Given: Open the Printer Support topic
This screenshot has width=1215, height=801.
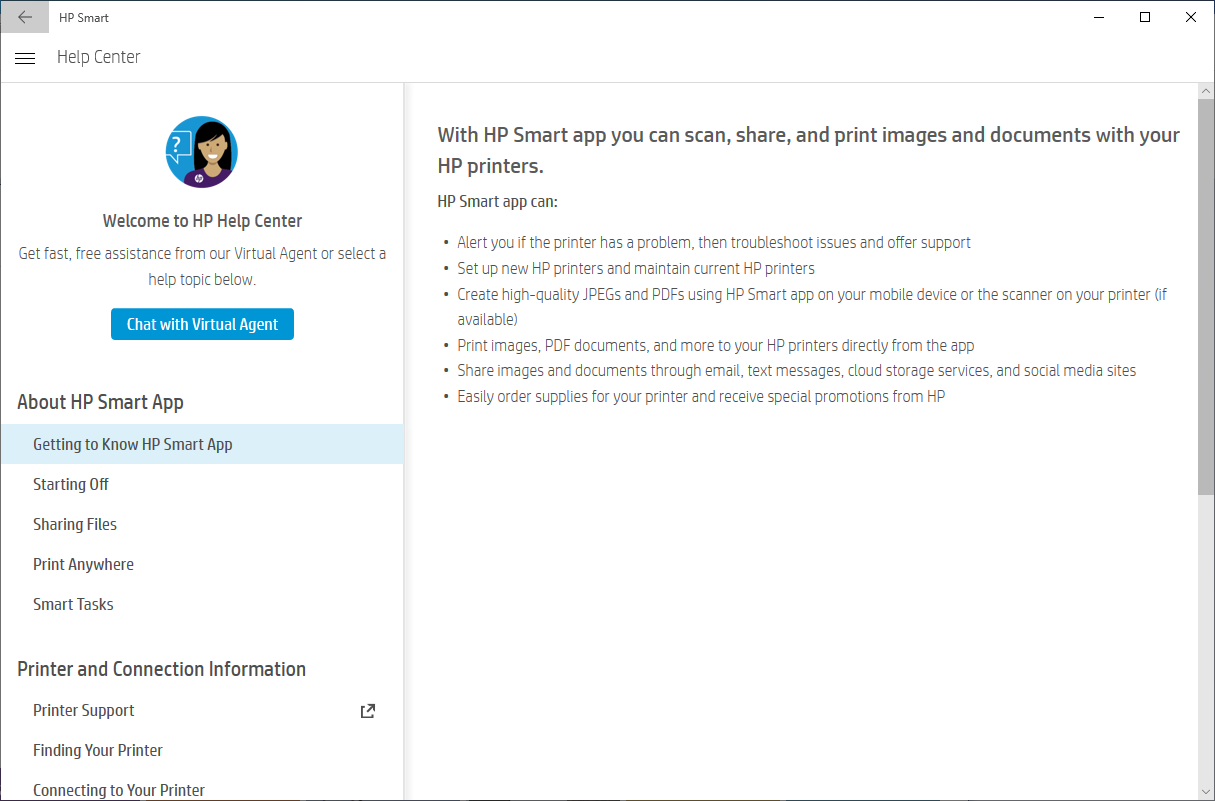Looking at the screenshot, I should pos(84,710).
